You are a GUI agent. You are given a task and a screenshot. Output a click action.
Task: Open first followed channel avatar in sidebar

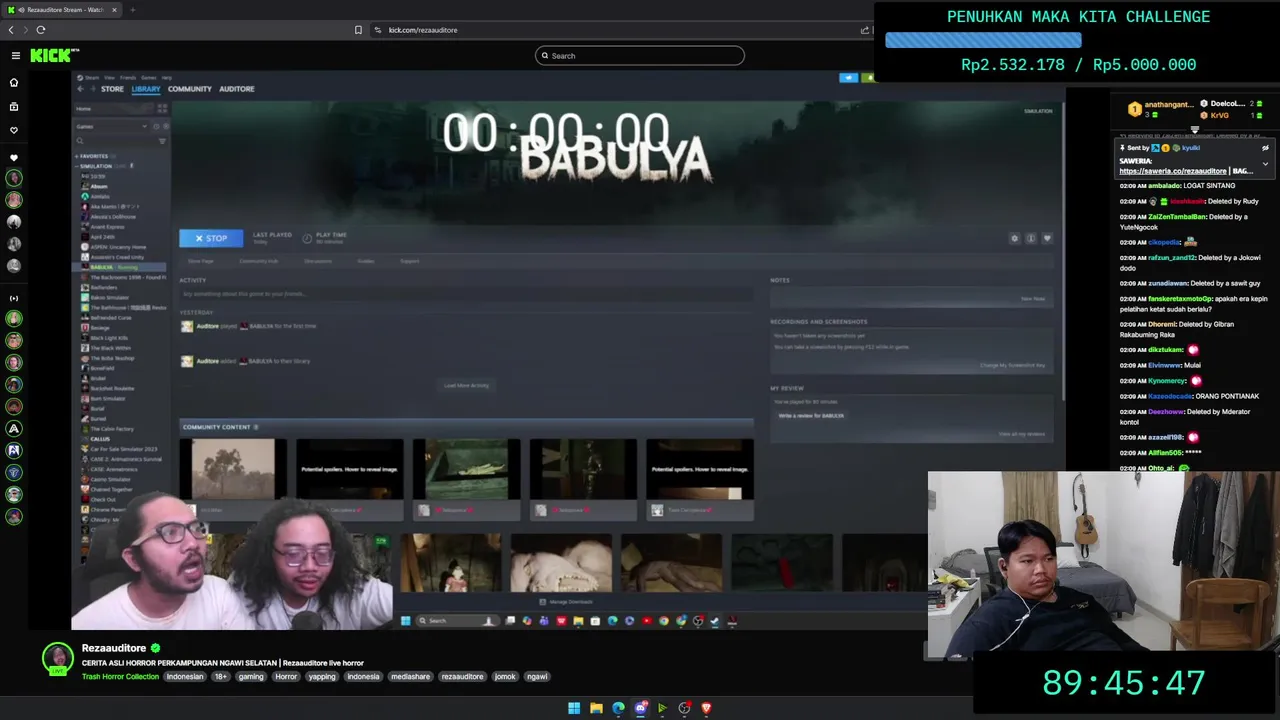point(14,178)
